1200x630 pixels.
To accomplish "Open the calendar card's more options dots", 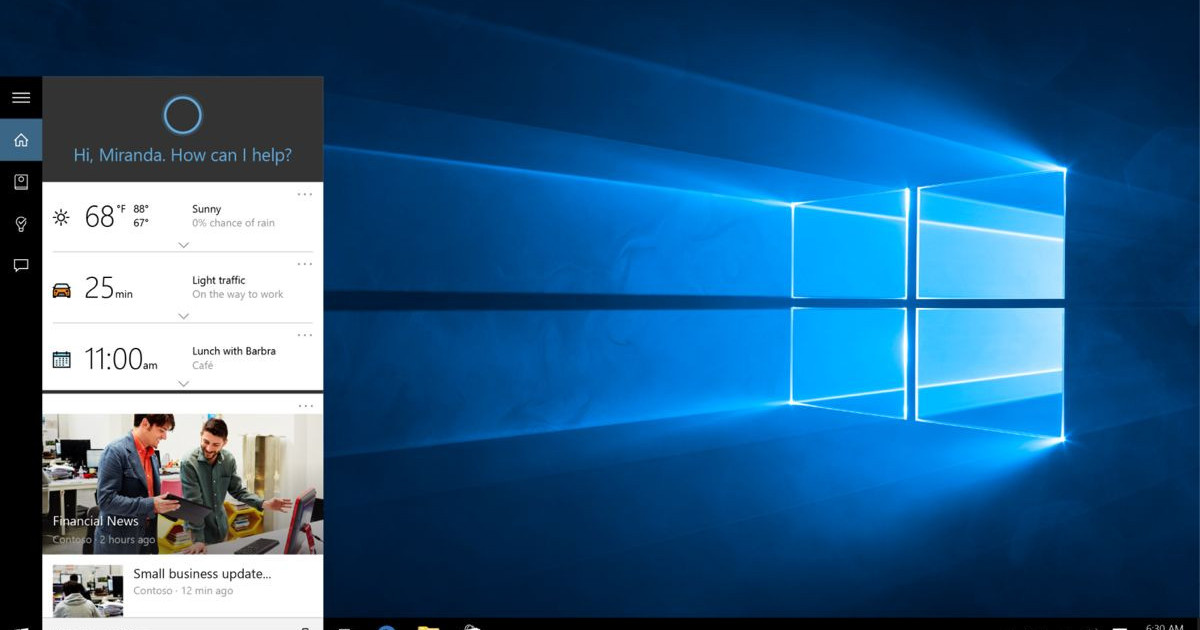I will (x=305, y=335).
